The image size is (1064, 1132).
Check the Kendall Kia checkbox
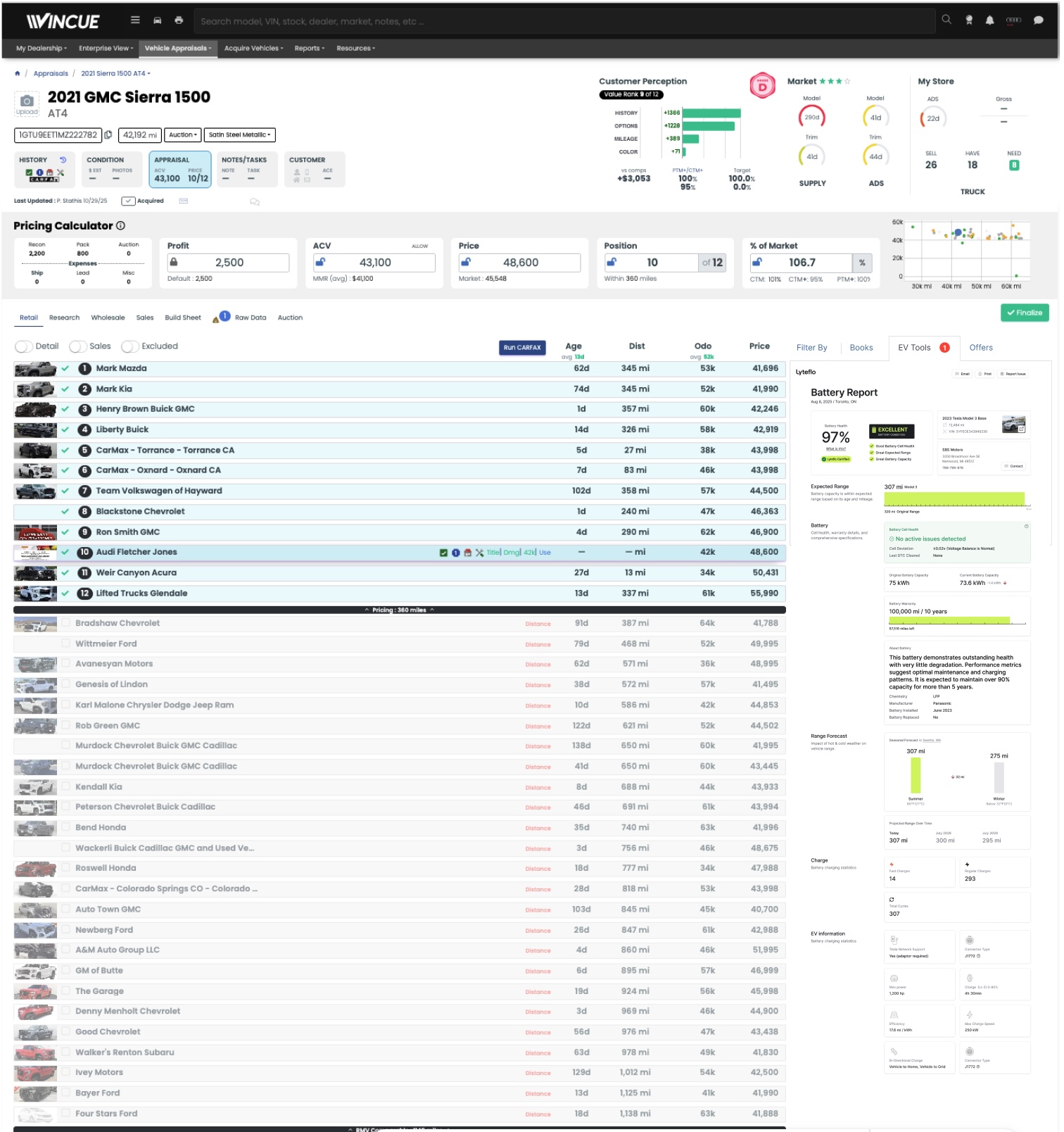pyautogui.click(x=65, y=787)
